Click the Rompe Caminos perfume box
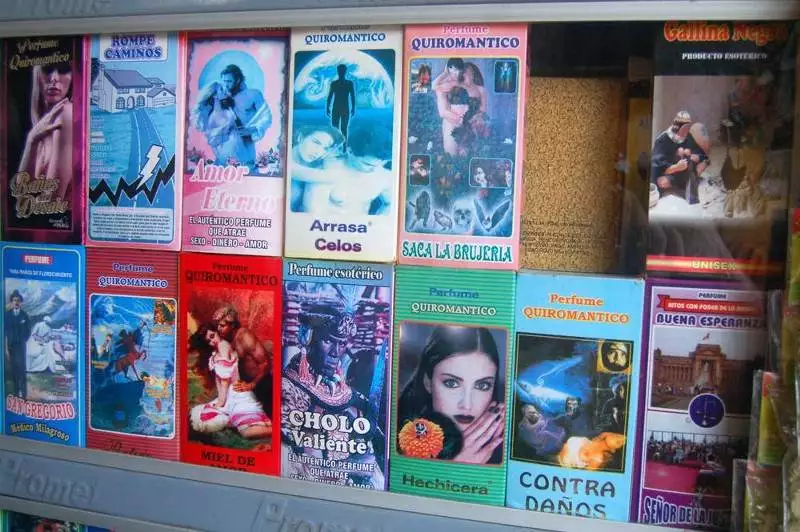This screenshot has width=800, height=532. pos(133,140)
